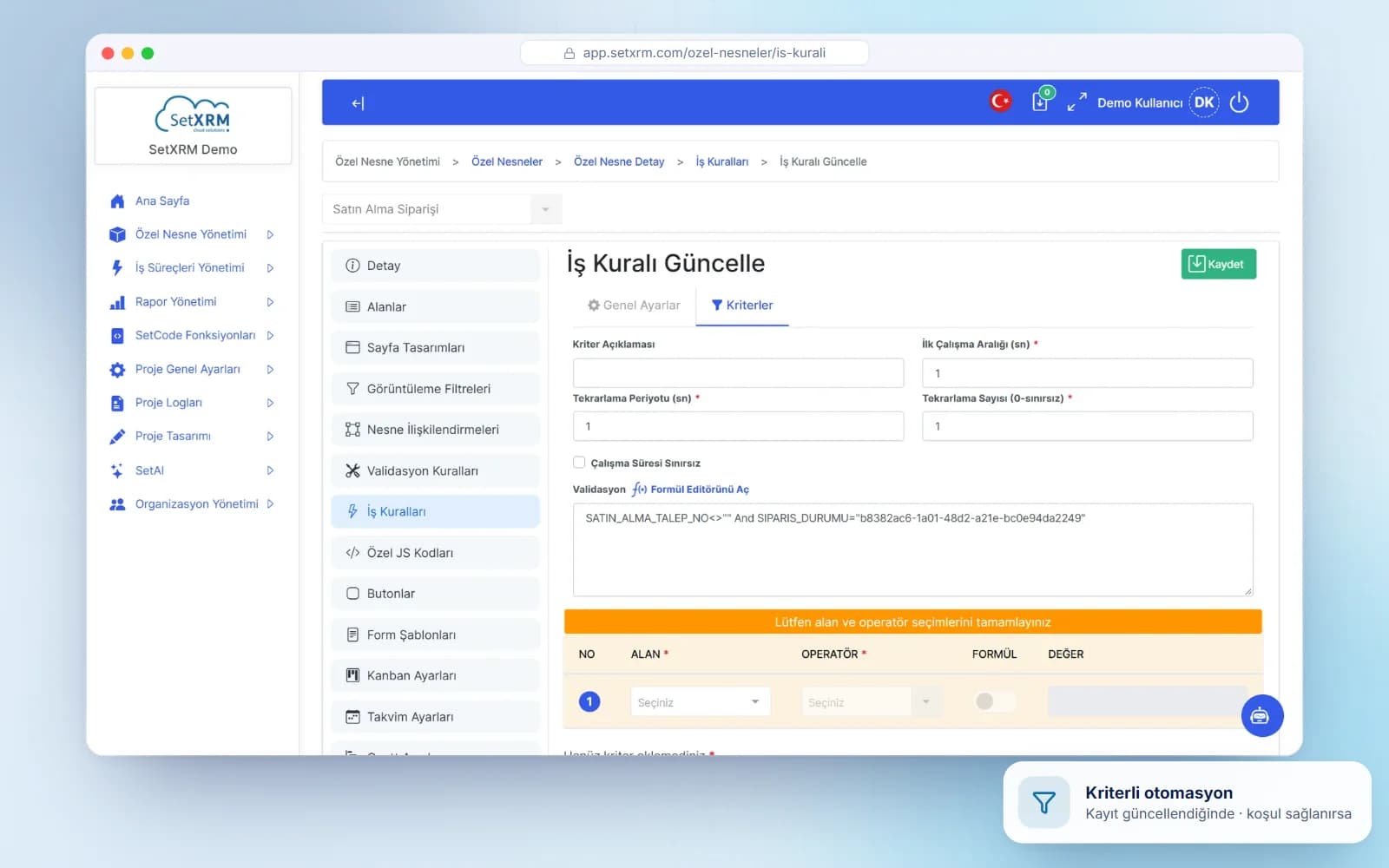Image resolution: width=1389 pixels, height=868 pixels.
Task: Click the Kriter Açıklaması input field
Action: pos(738,373)
